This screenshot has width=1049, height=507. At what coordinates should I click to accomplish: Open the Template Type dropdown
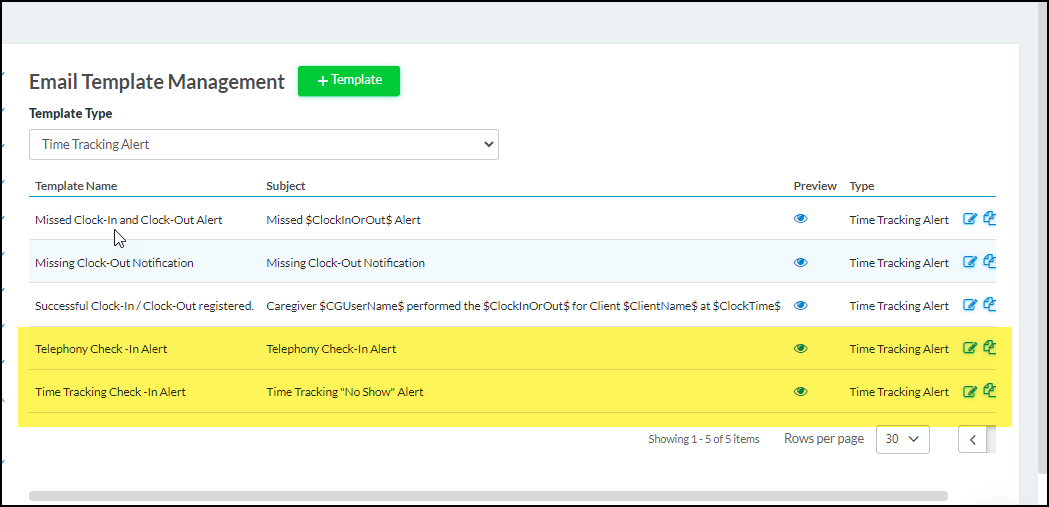(x=263, y=144)
